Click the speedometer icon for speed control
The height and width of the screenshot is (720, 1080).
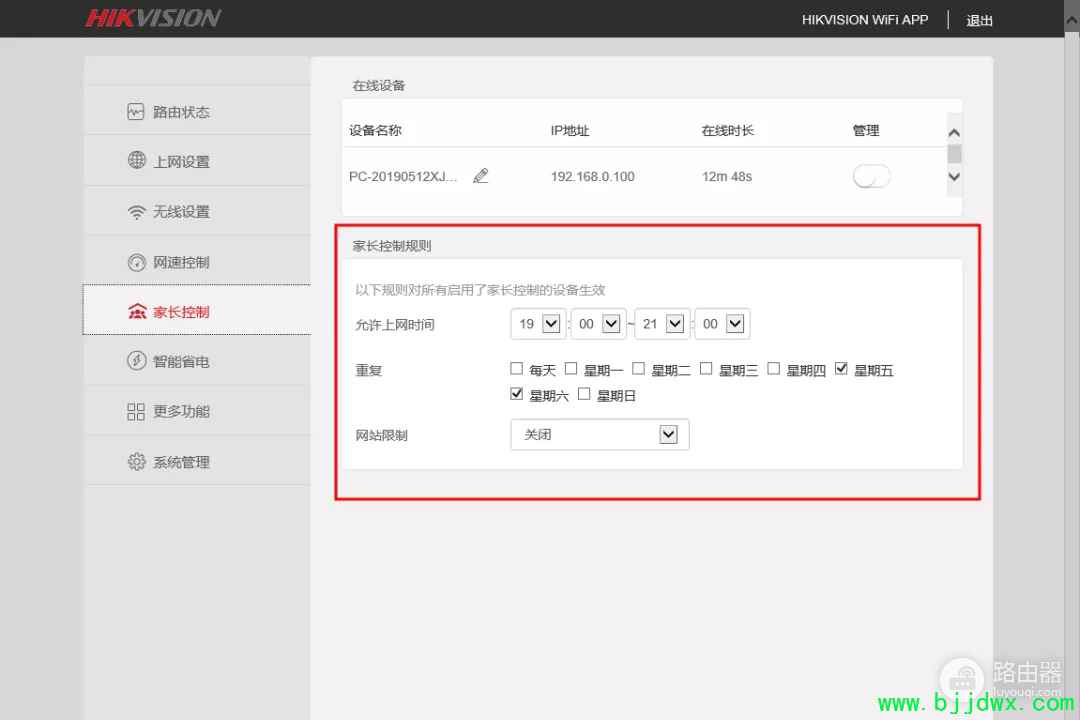pos(137,262)
